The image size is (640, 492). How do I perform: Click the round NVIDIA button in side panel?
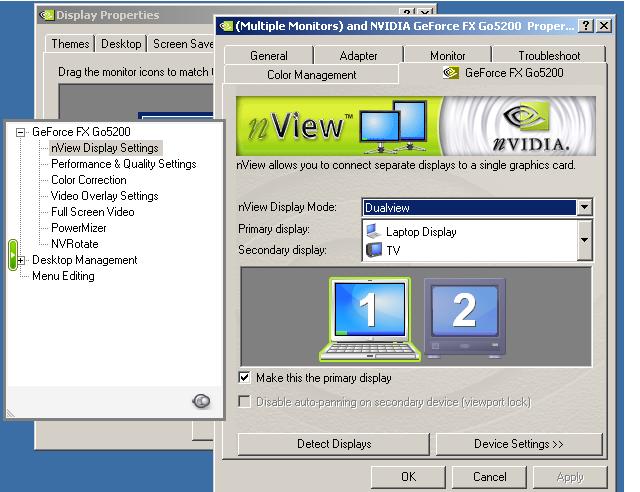click(201, 401)
